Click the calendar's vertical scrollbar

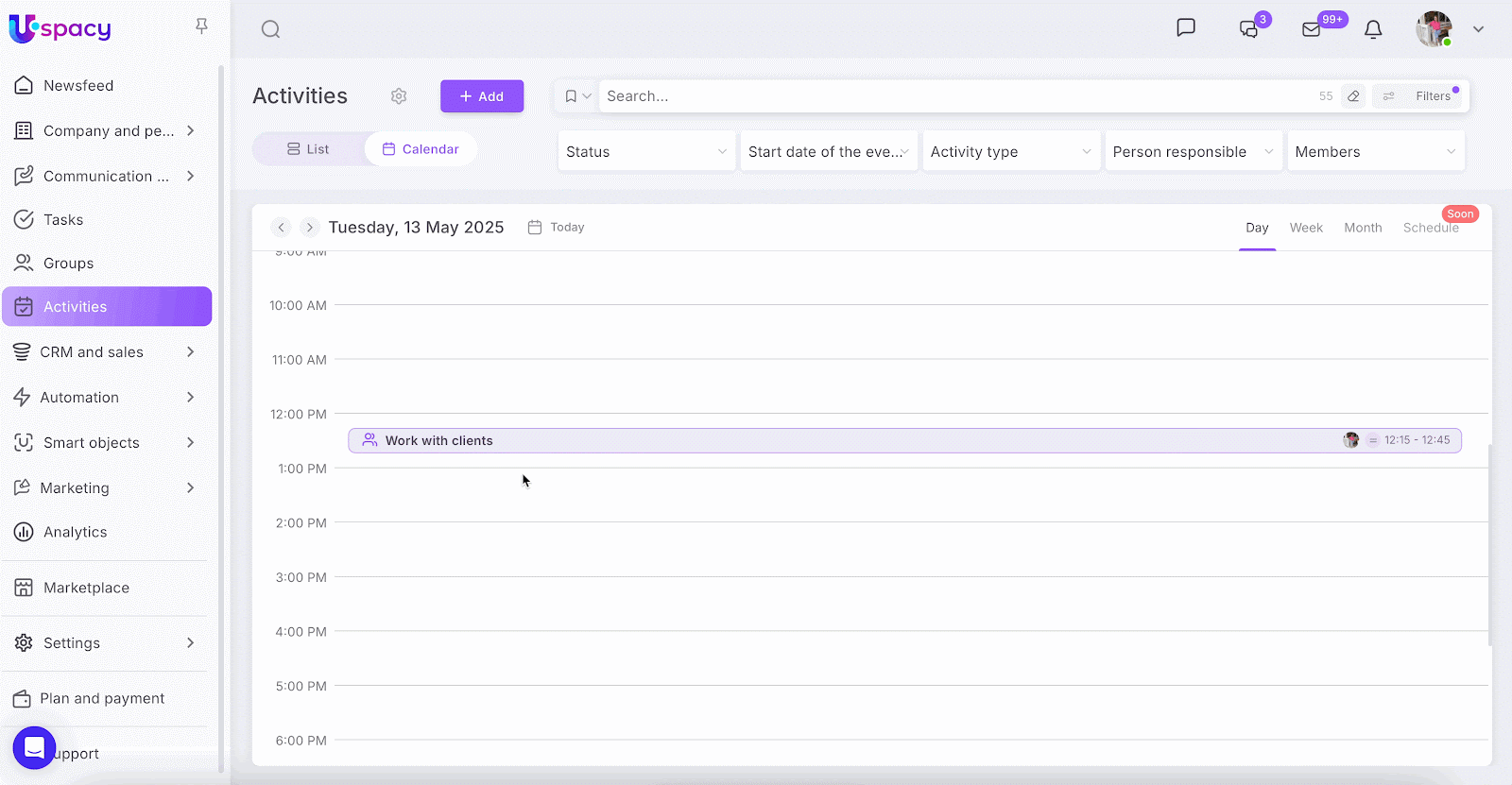point(1489,545)
